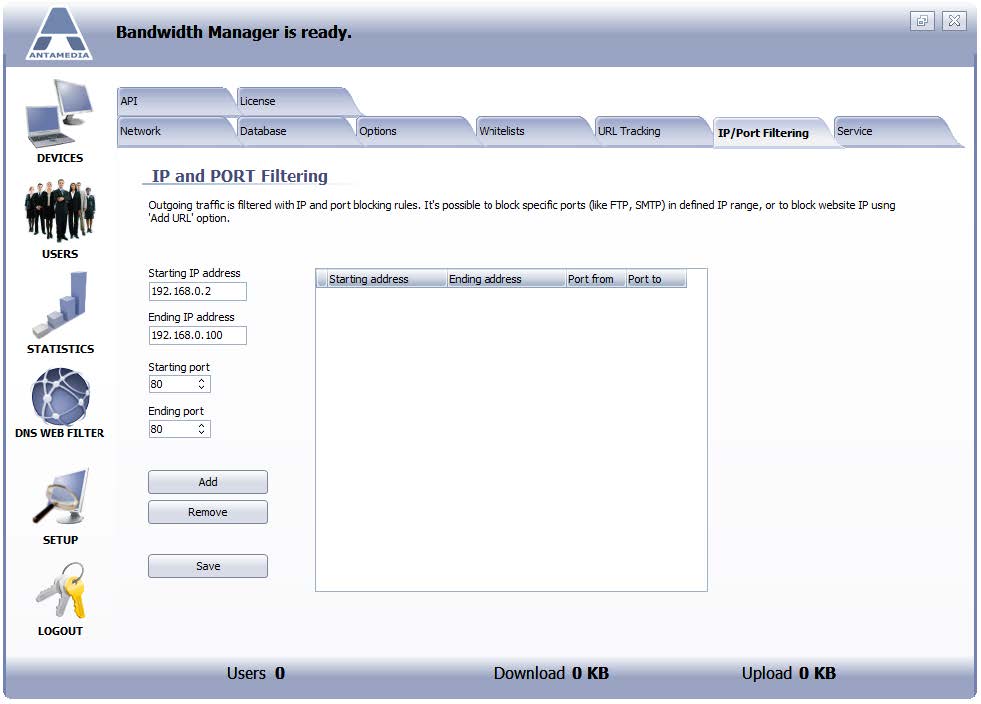Viewport: 981px width, 704px height.
Task: Switch to the API tab
Action: click(172, 101)
